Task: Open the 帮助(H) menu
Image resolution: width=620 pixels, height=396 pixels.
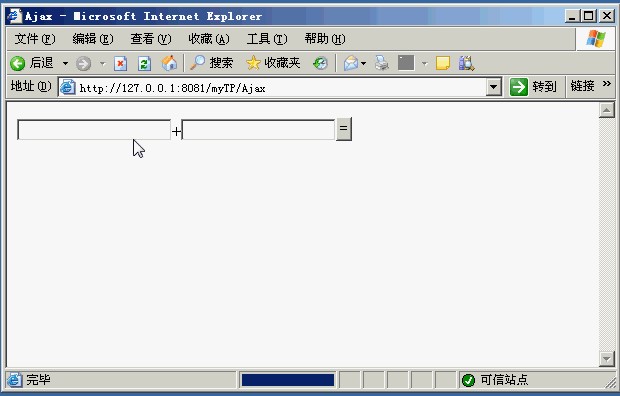Action: (x=325, y=39)
